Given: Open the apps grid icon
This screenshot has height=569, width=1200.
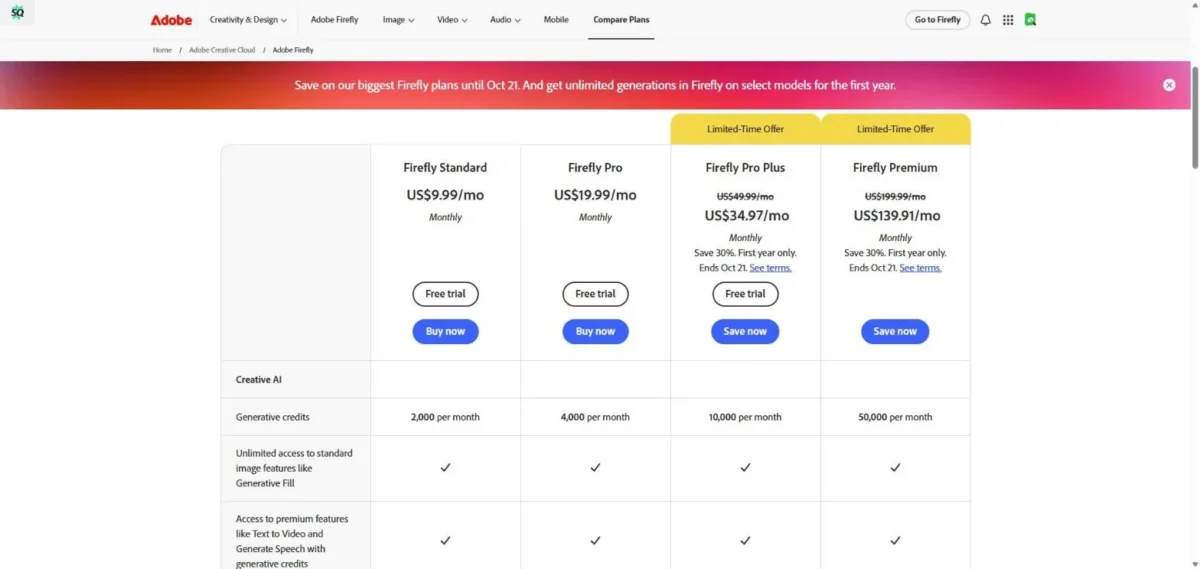Looking at the screenshot, I should coord(1008,20).
